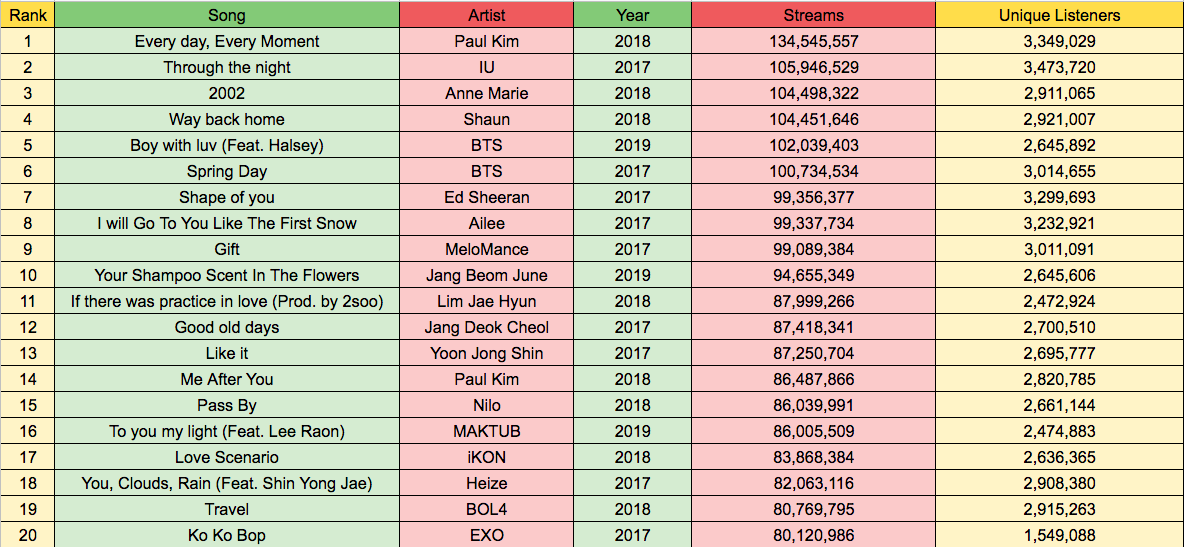Screen dimensions: 1184x547
Task: Click the artist cell 'Anne Marie'
Action: point(487,93)
